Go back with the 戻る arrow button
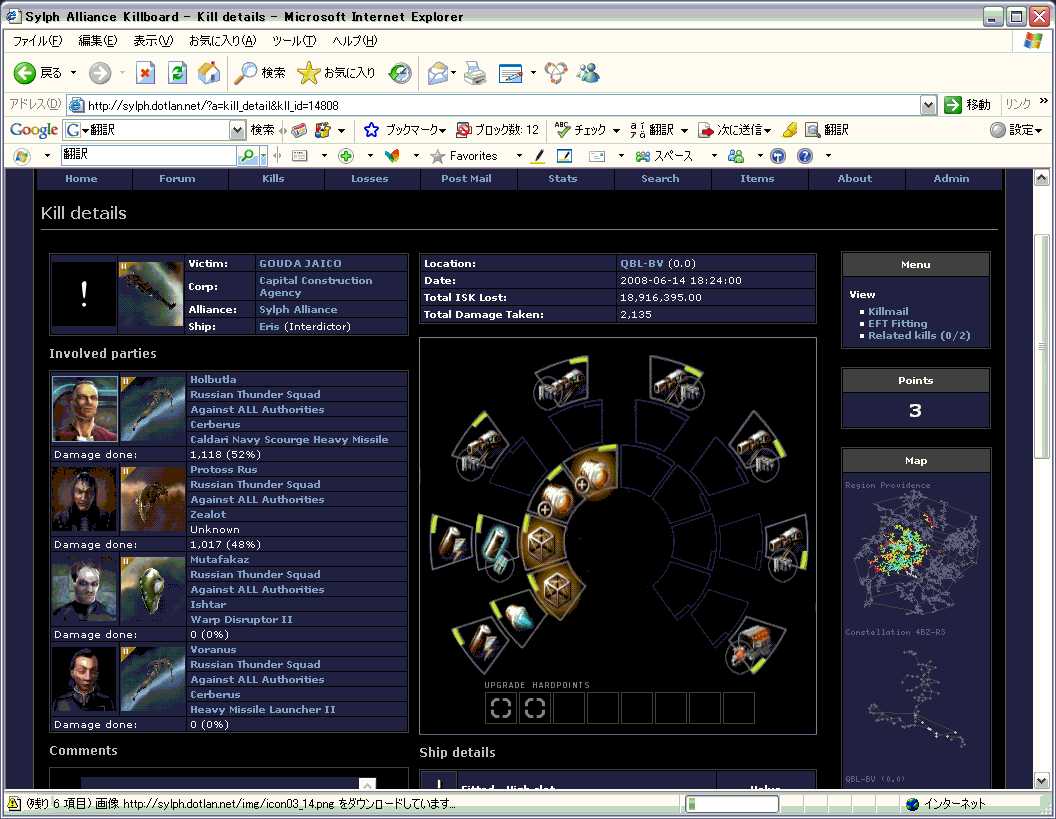The height and width of the screenshot is (819, 1056). (37, 72)
